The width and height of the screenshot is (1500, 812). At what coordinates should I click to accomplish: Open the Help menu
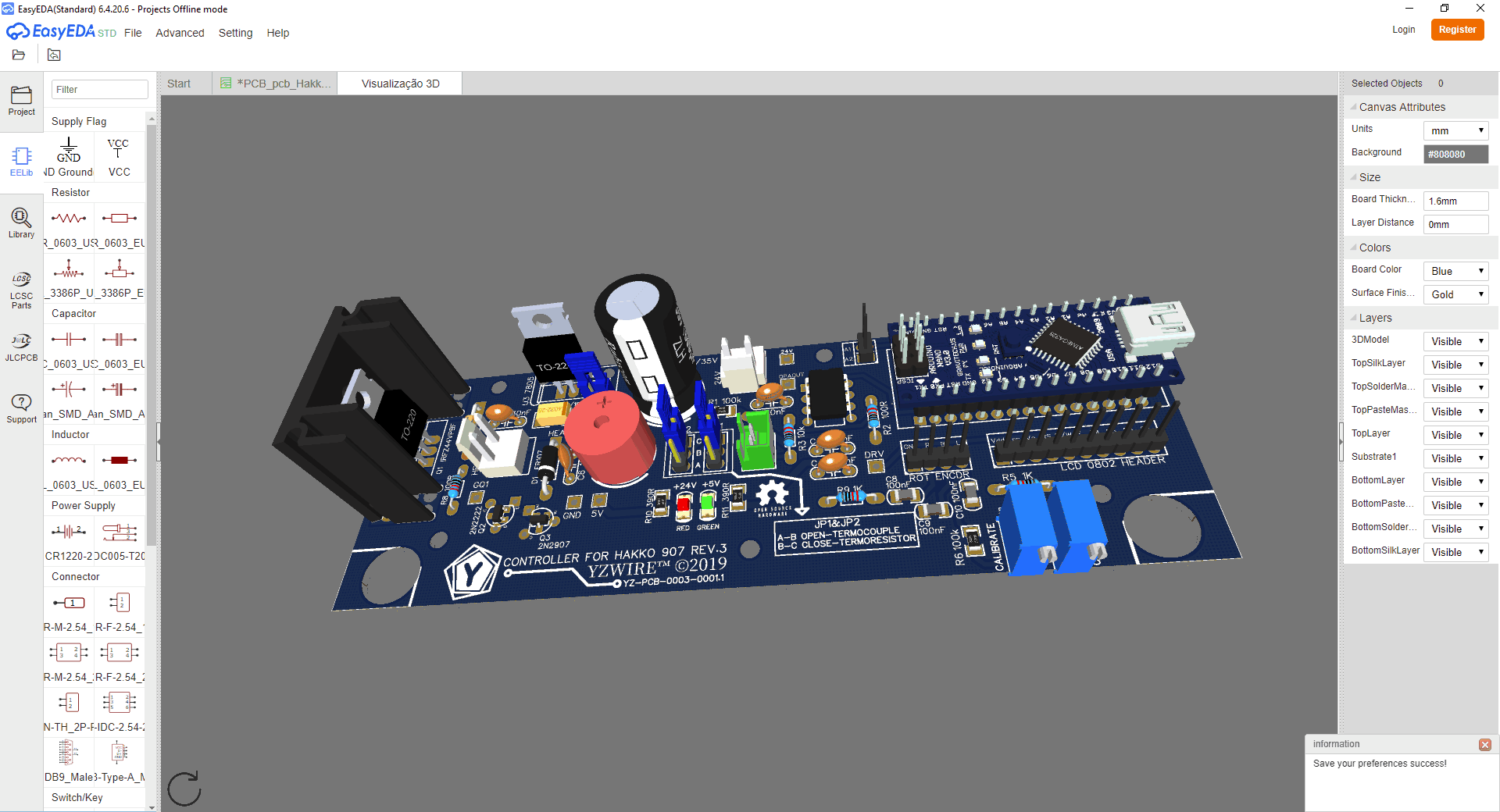(x=277, y=33)
